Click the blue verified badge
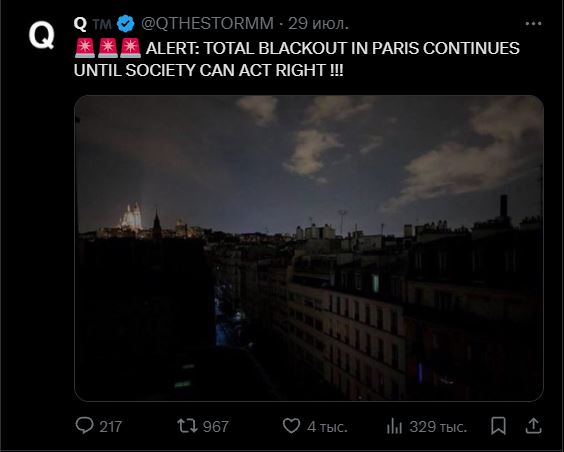564x452 pixels. click(x=126, y=24)
